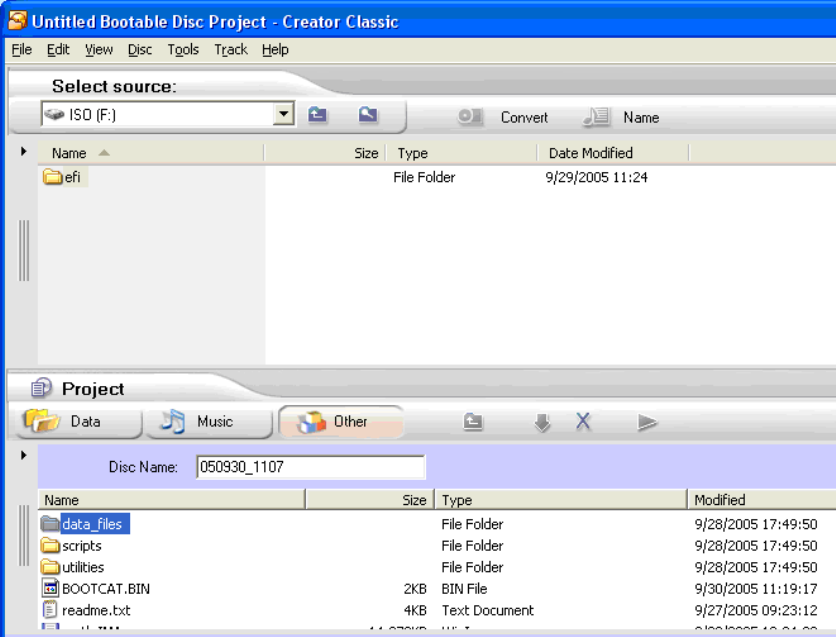Click the play arrow icon in project toolbar
The width and height of the screenshot is (836, 637).
click(647, 422)
